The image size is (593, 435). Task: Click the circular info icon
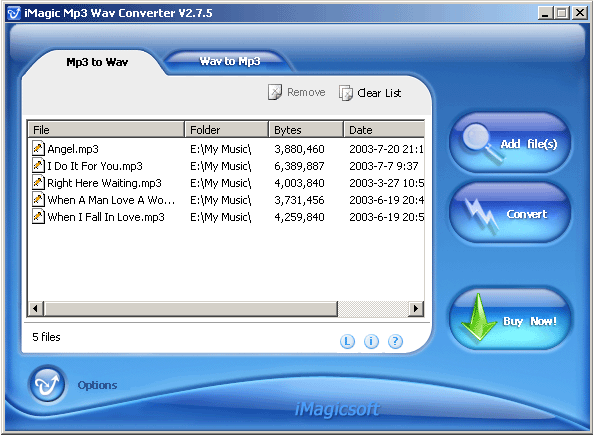371,341
